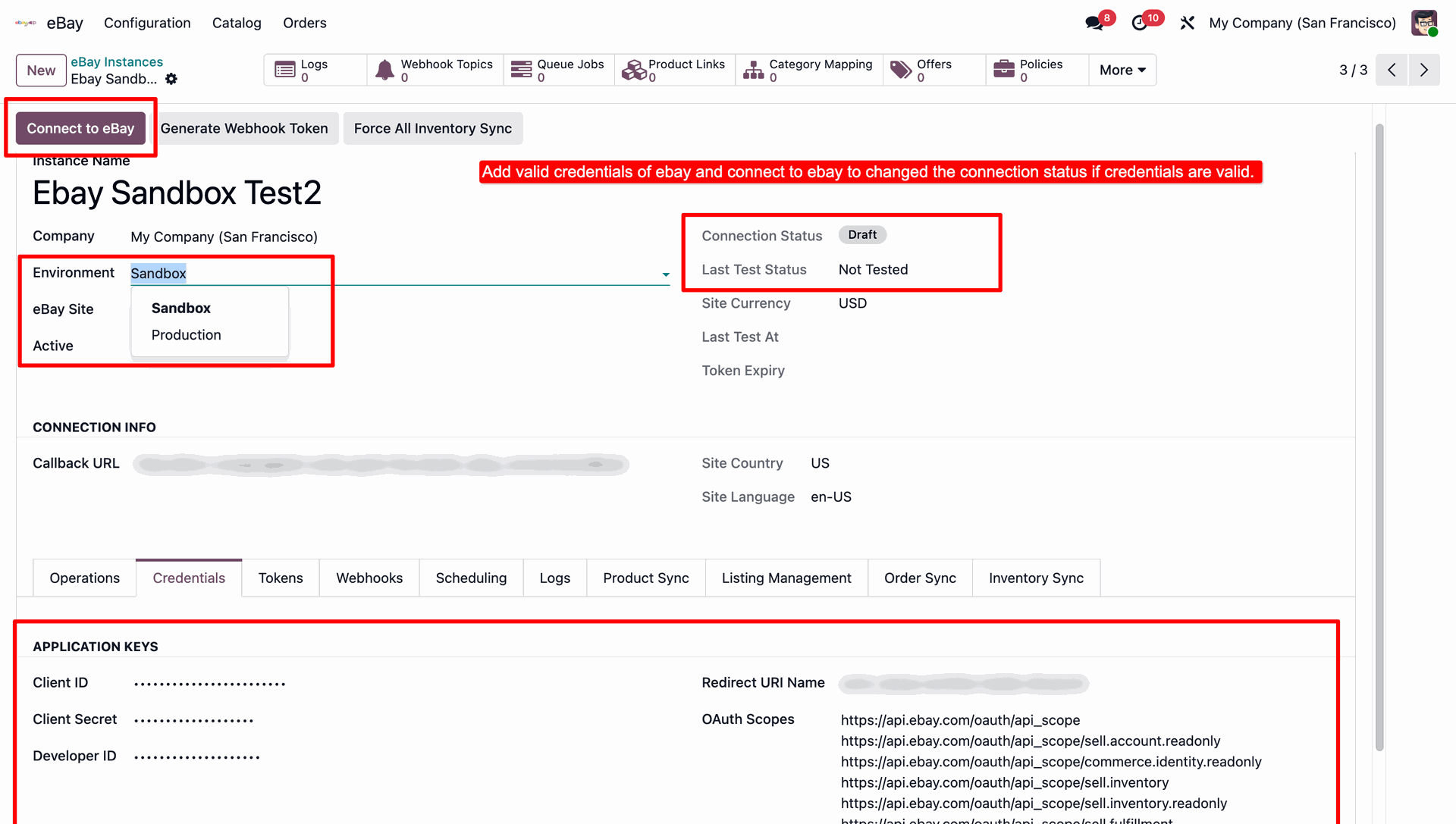Viewport: 1456px width, 824px height.
Task: Select Production in the Environment list
Action: tap(187, 335)
